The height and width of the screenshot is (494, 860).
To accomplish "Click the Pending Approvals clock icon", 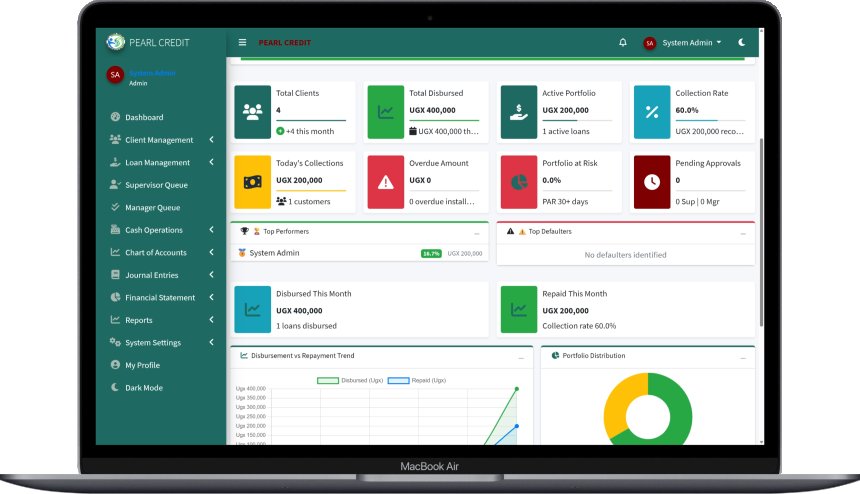I will pos(652,182).
